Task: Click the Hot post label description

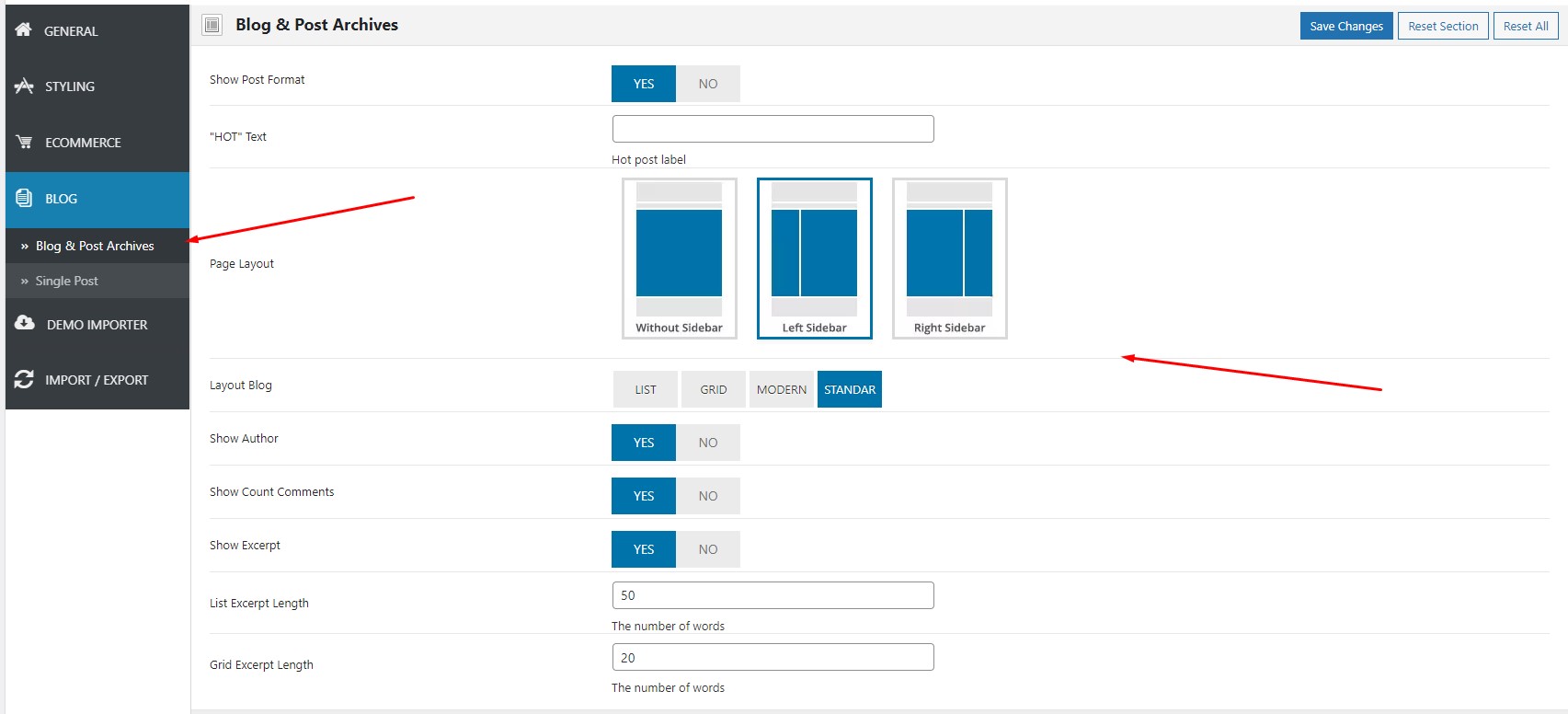Action: [648, 159]
